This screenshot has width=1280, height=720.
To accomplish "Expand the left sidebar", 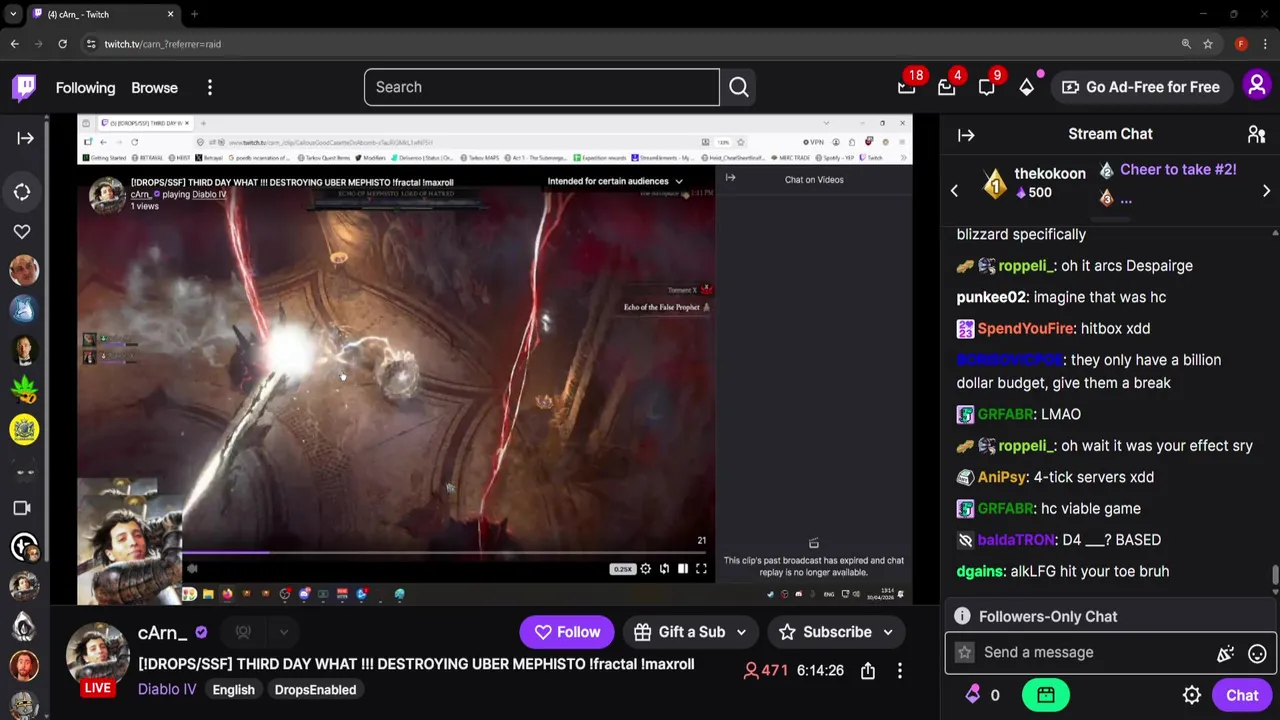I will tap(25, 138).
